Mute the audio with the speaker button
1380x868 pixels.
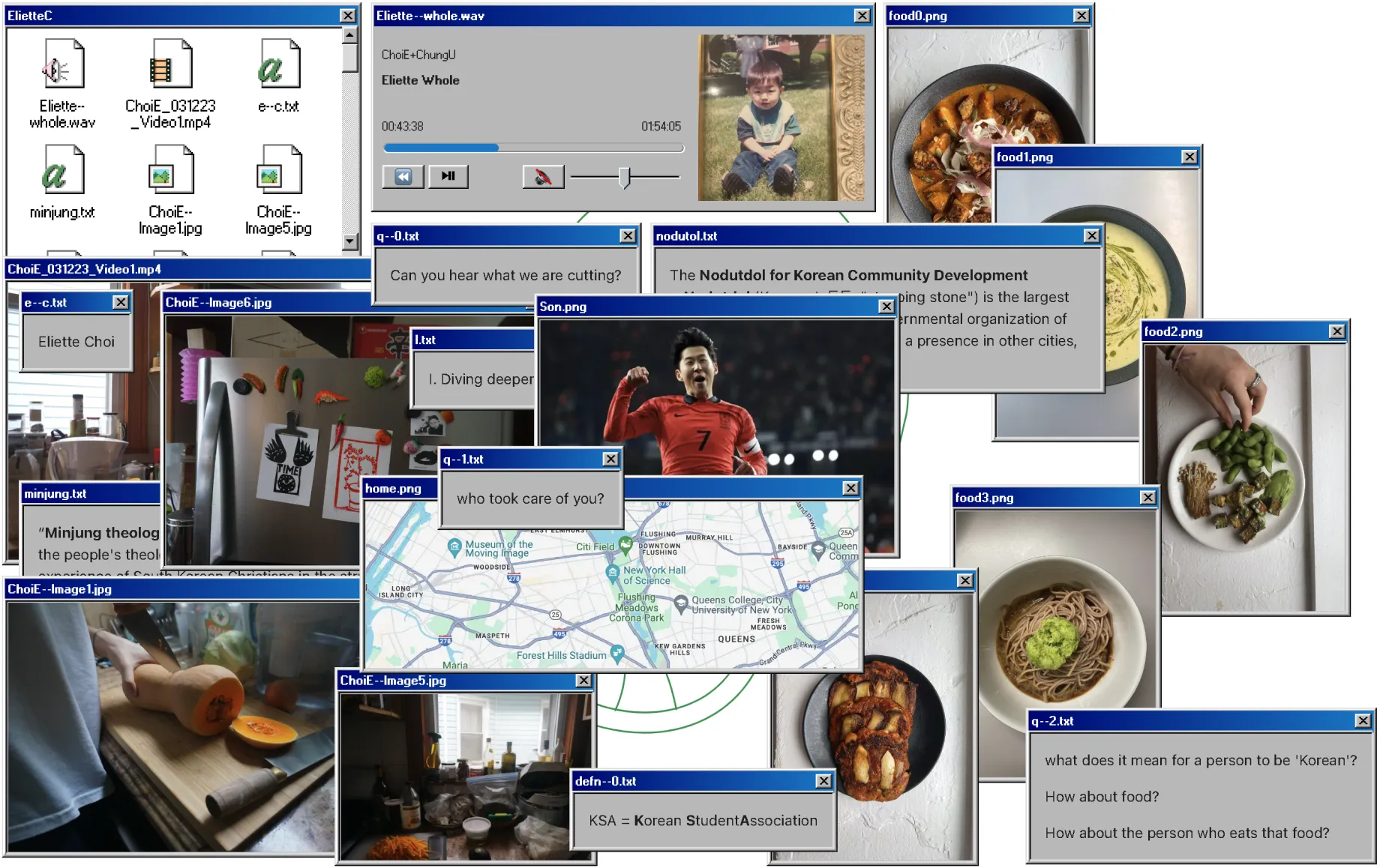(543, 177)
